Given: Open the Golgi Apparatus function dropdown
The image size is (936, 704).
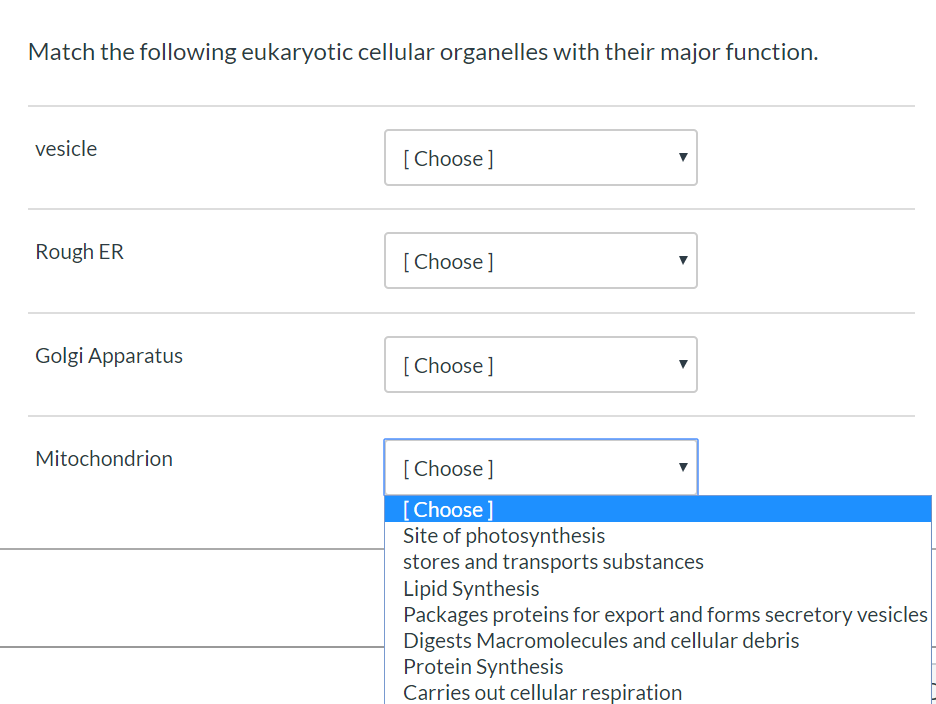Looking at the screenshot, I should (540, 364).
